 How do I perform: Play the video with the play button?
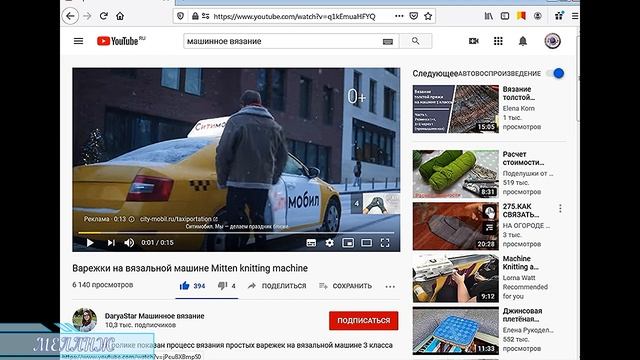tap(90, 242)
